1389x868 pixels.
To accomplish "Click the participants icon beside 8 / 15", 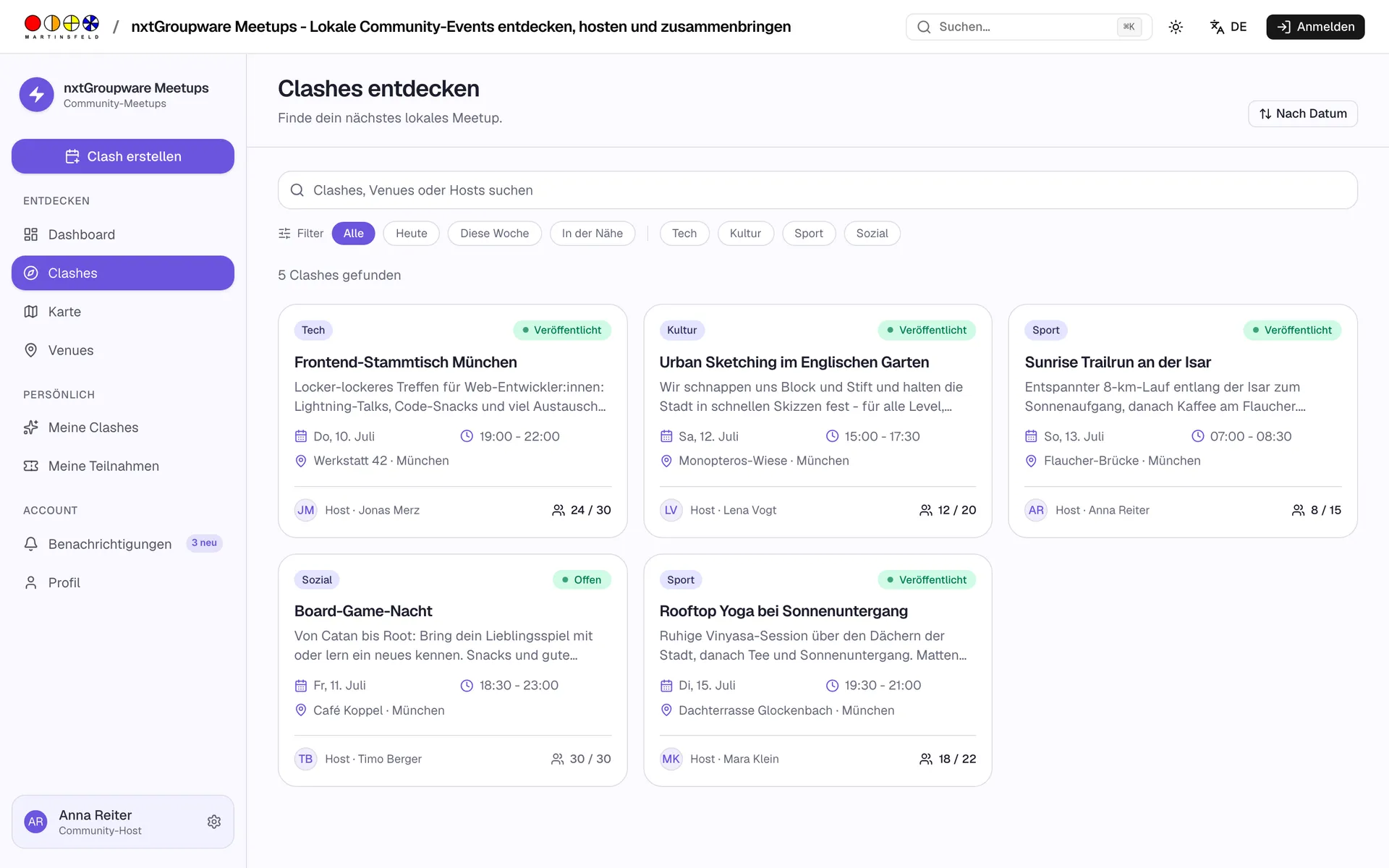I will tap(1298, 510).
